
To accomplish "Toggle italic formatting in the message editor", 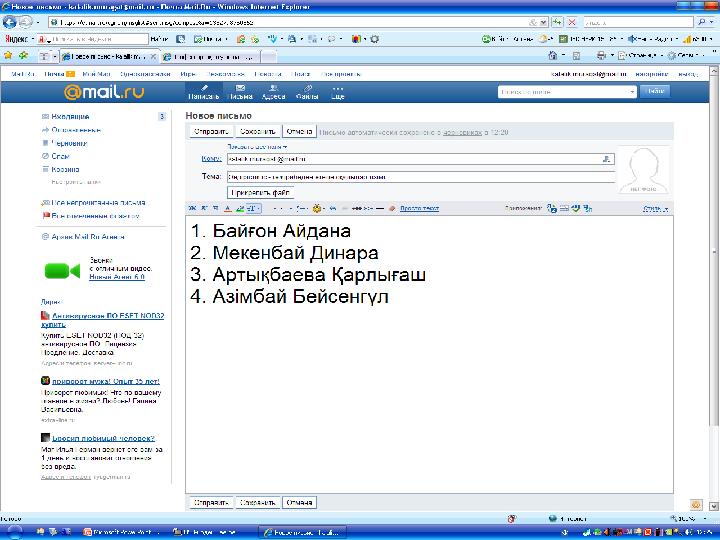I will coord(204,208).
